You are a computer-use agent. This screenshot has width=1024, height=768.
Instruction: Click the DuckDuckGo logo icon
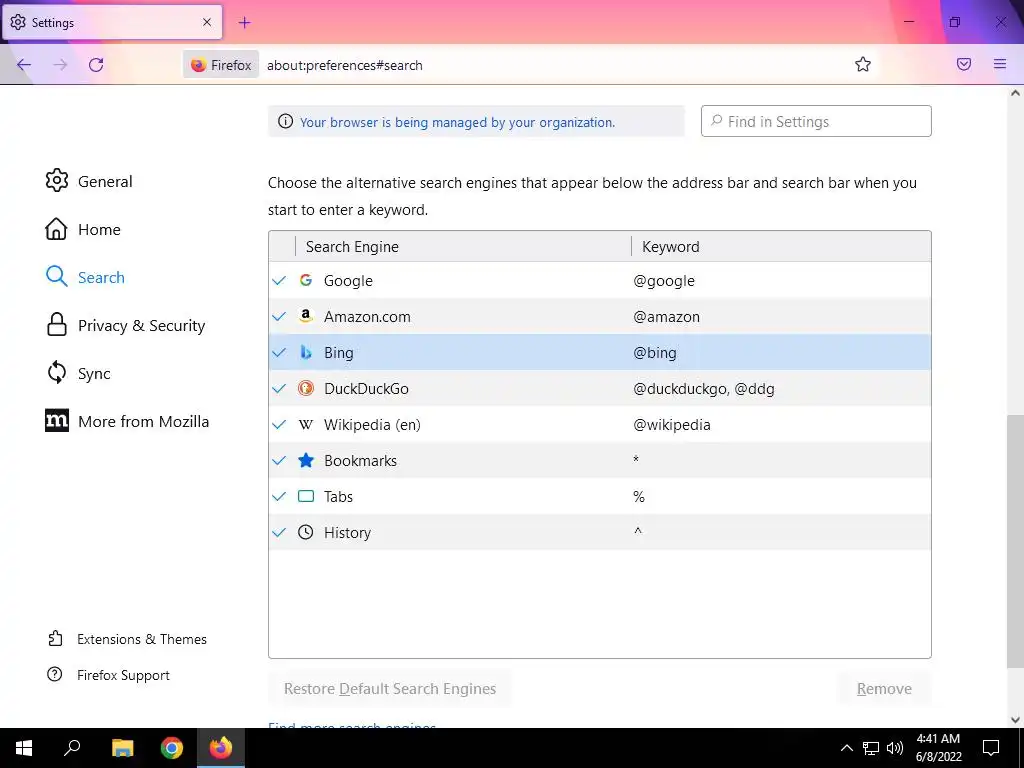306,388
